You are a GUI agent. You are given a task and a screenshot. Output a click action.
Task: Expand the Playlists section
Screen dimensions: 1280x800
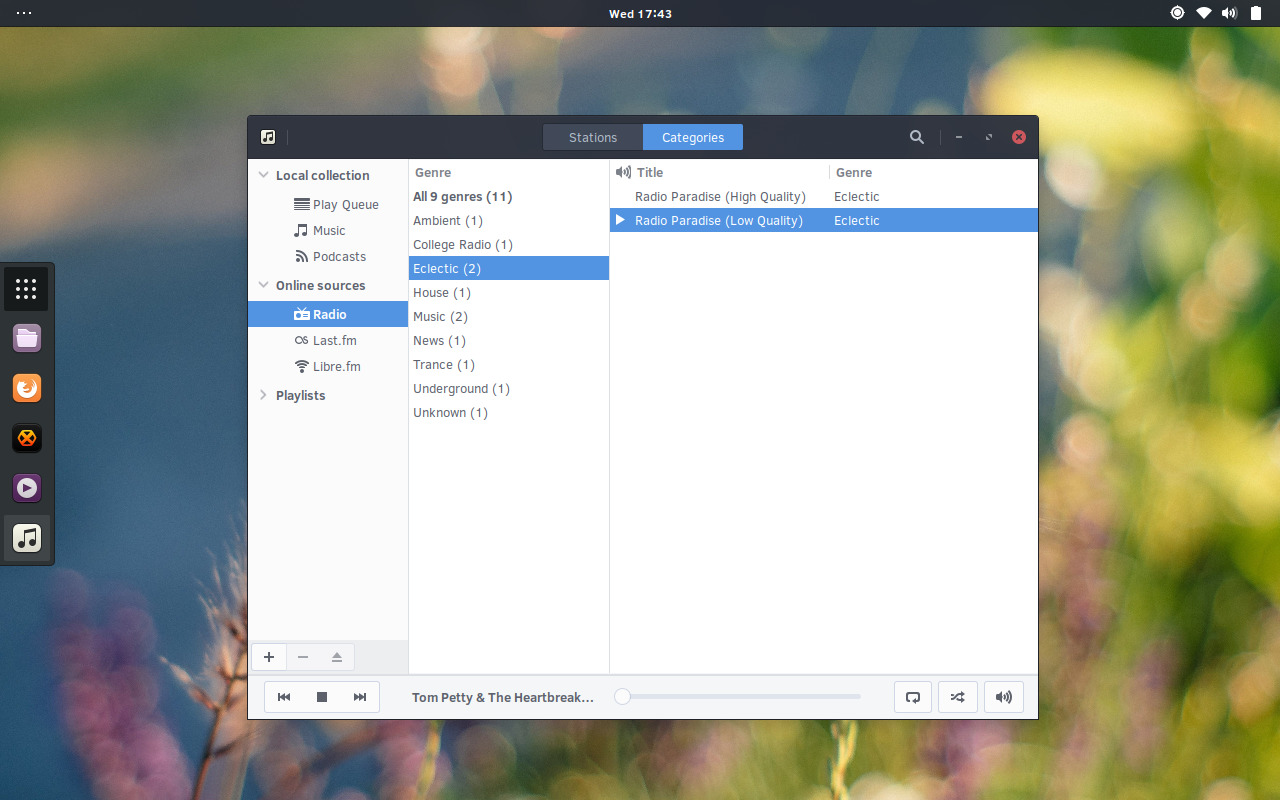264,395
